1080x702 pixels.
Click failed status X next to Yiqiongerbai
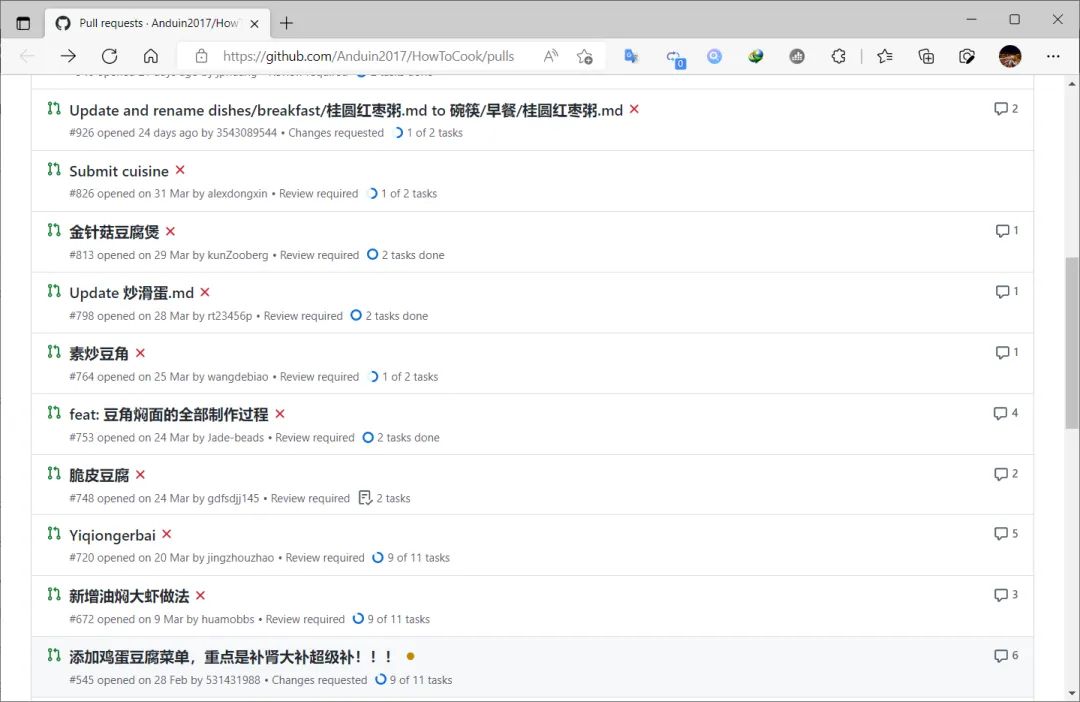point(167,534)
